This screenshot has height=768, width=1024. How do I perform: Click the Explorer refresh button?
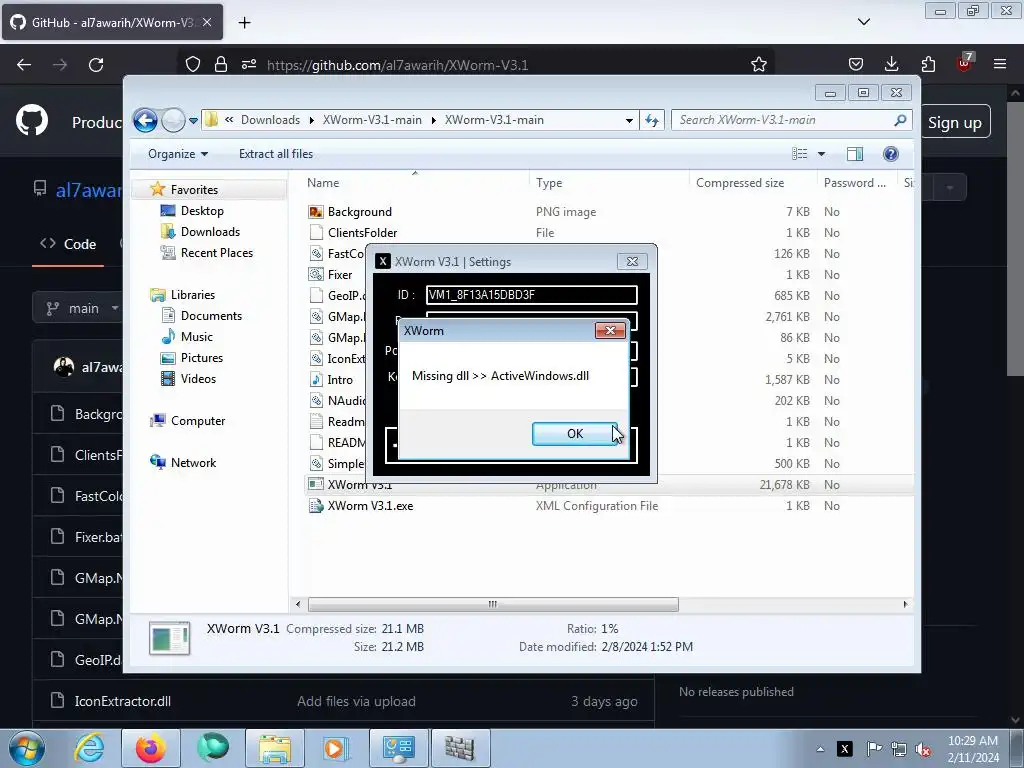pyautogui.click(x=652, y=120)
